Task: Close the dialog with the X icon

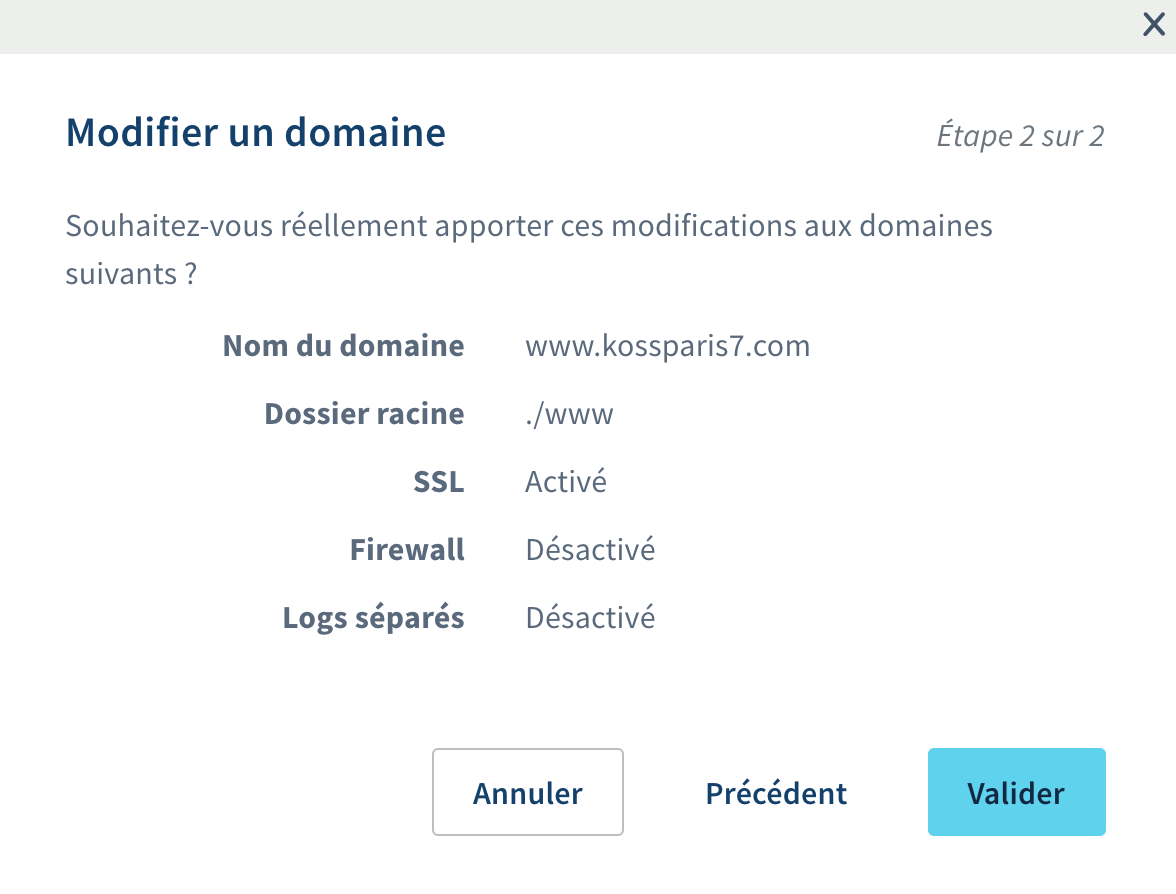Action: point(1154,26)
